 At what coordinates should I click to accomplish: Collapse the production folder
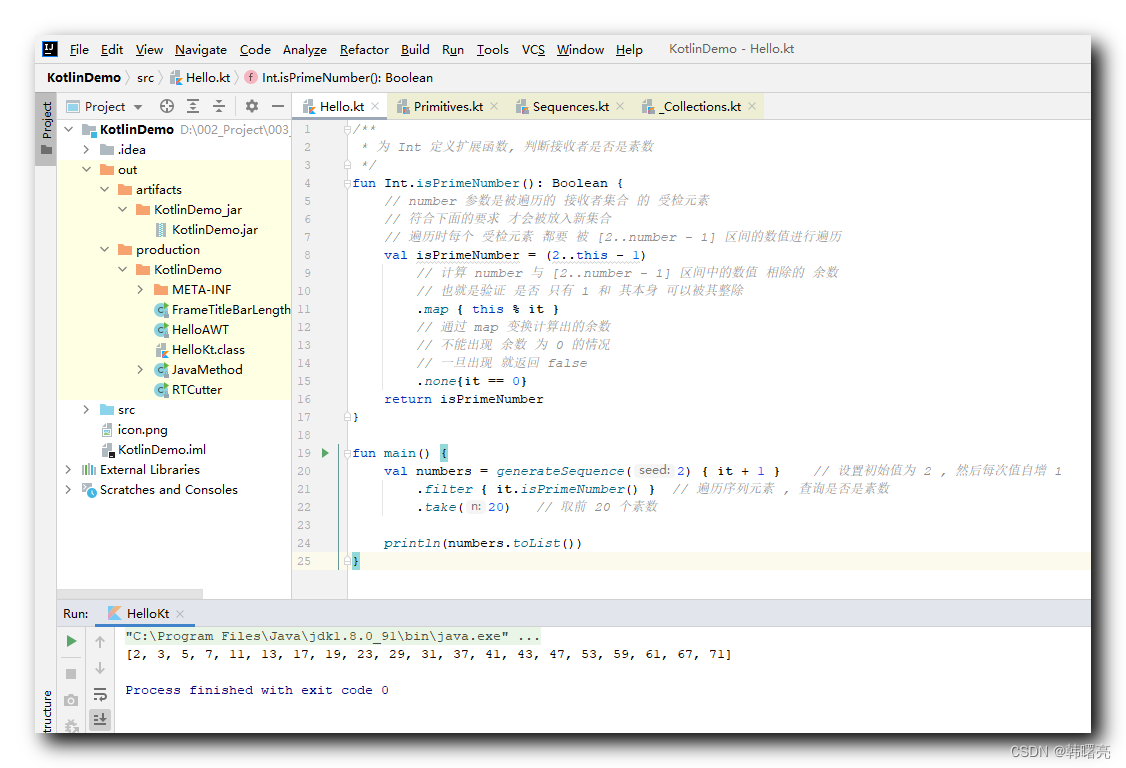[x=105, y=250]
